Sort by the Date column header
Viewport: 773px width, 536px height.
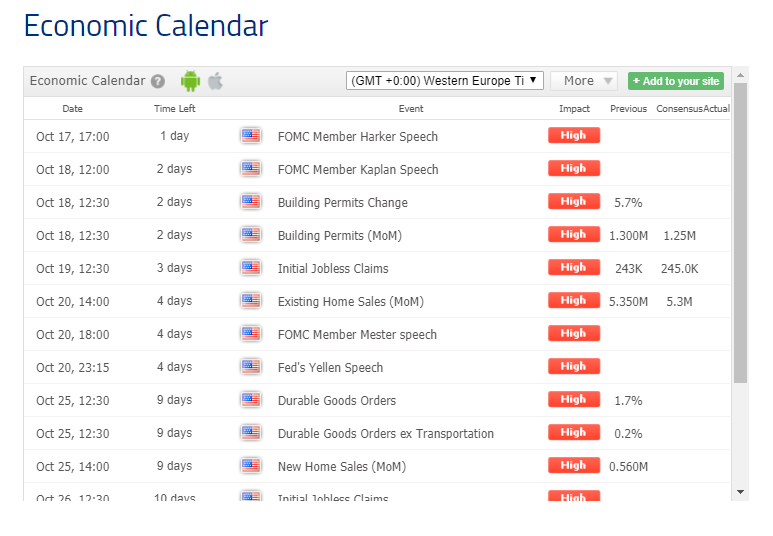[73, 109]
